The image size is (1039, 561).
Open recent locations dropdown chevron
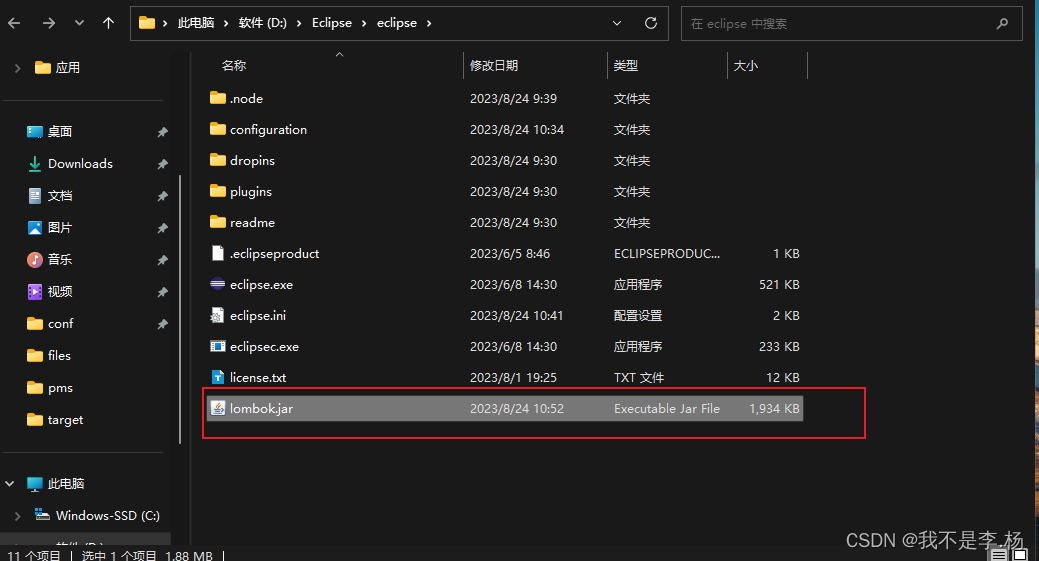80,23
